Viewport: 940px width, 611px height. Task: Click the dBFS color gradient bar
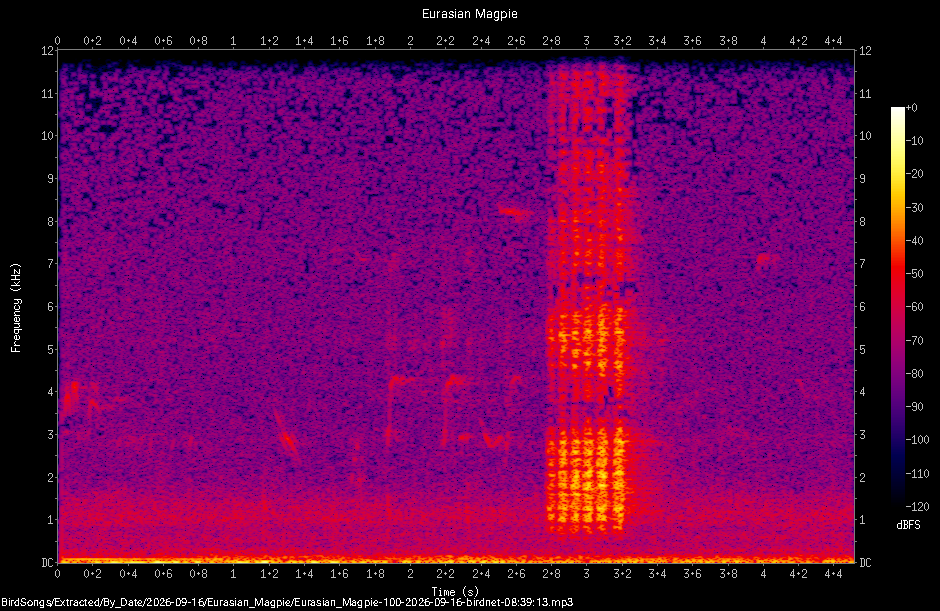(x=897, y=307)
